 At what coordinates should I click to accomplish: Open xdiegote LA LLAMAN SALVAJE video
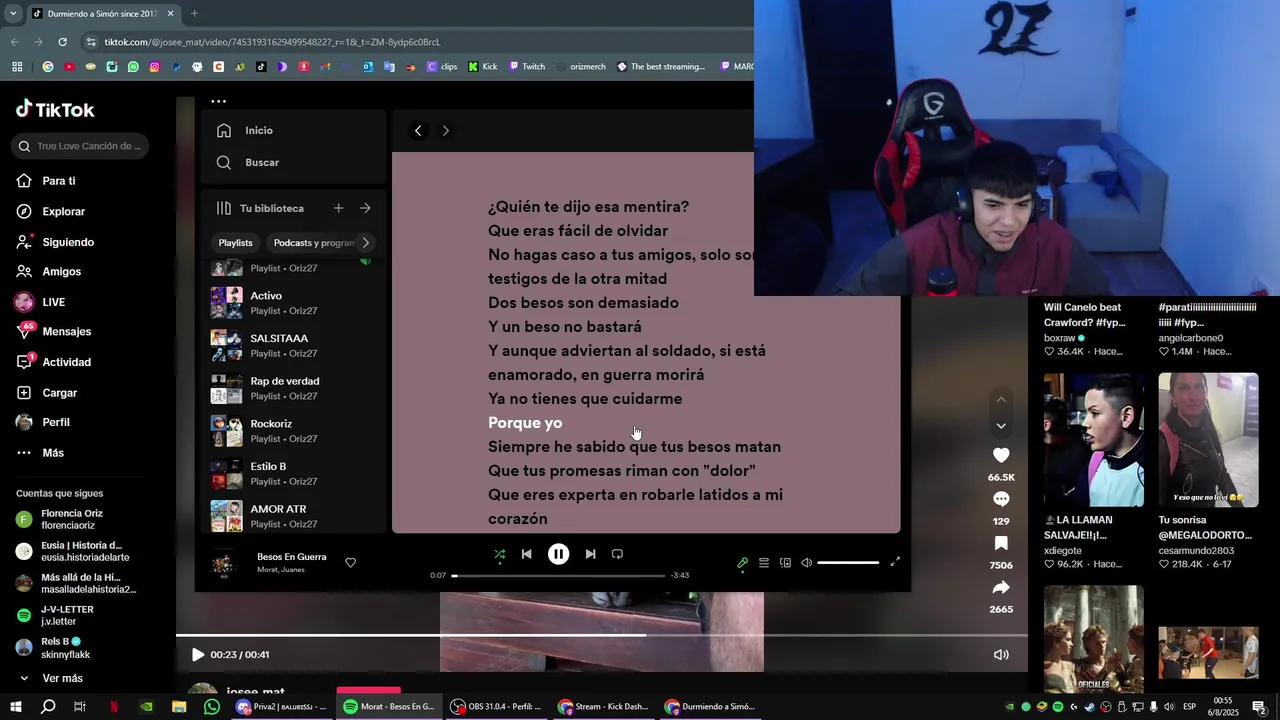coord(1094,440)
